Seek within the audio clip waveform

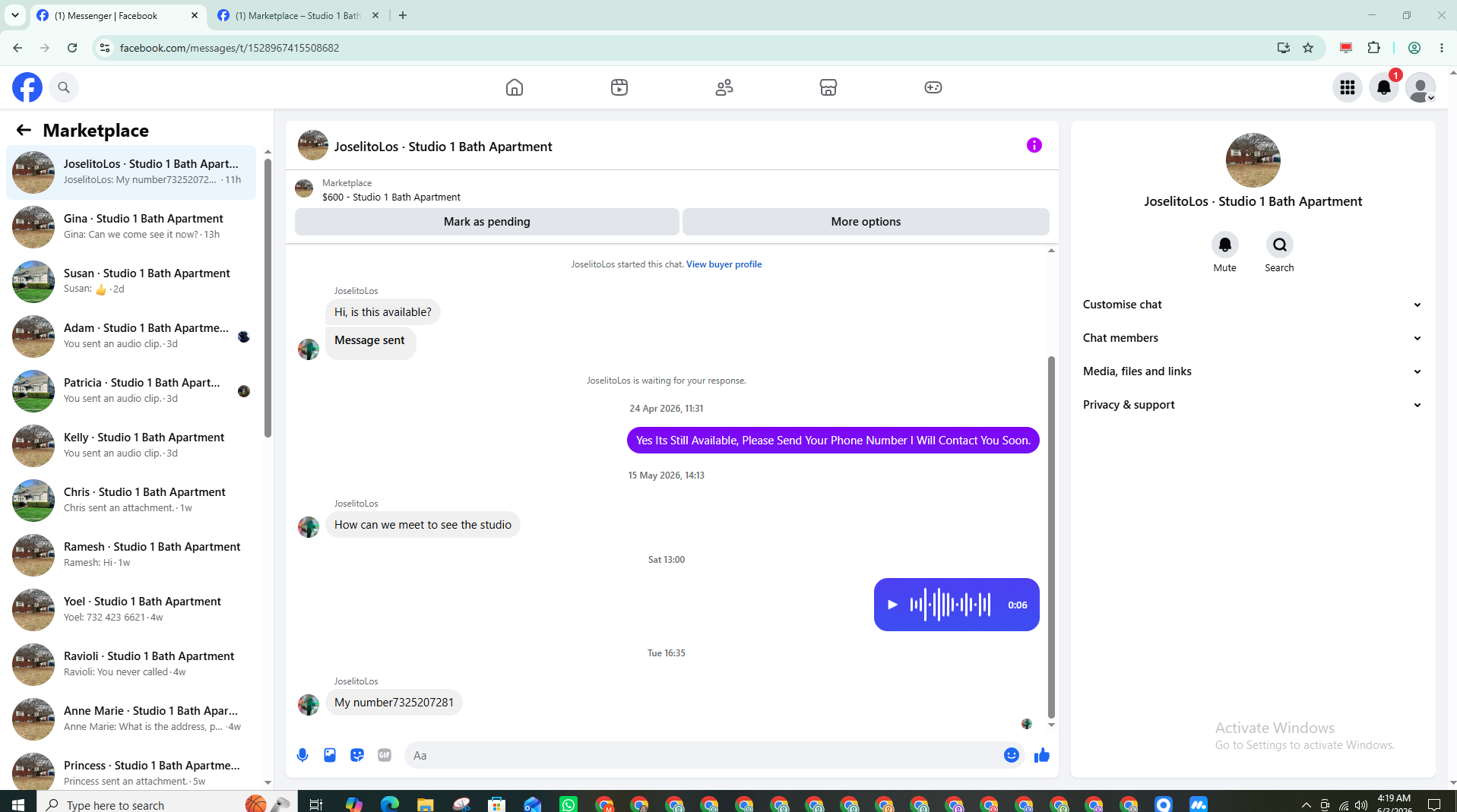[950, 605]
